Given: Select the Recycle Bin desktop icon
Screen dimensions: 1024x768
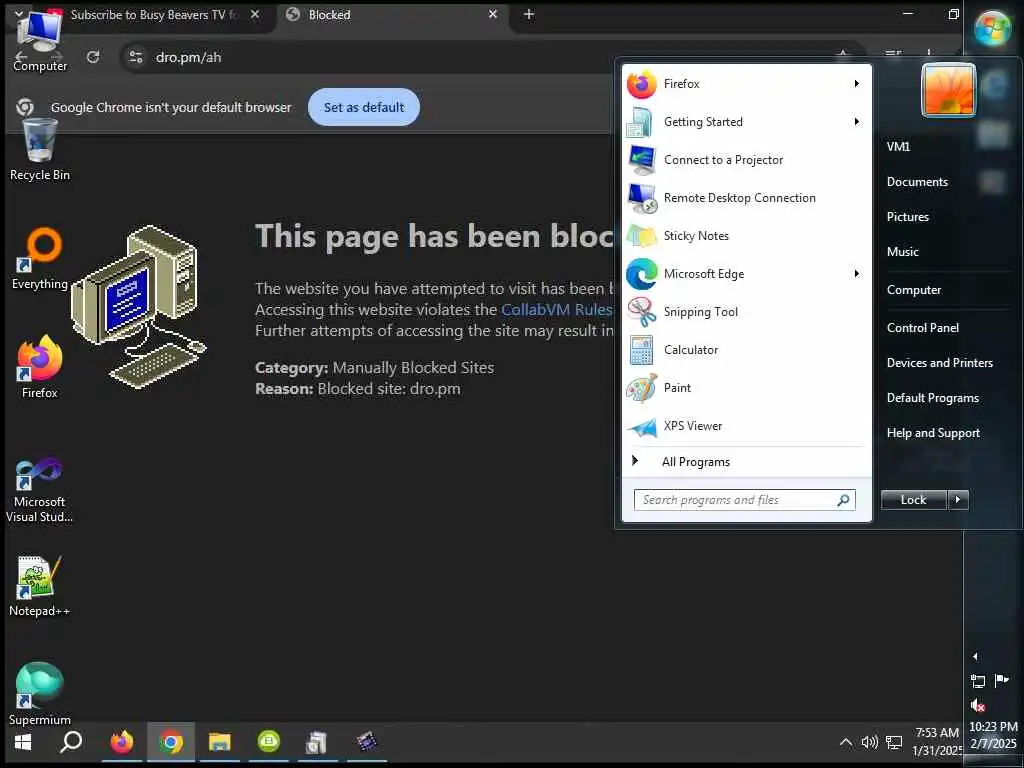Looking at the screenshot, I should pos(40,150).
